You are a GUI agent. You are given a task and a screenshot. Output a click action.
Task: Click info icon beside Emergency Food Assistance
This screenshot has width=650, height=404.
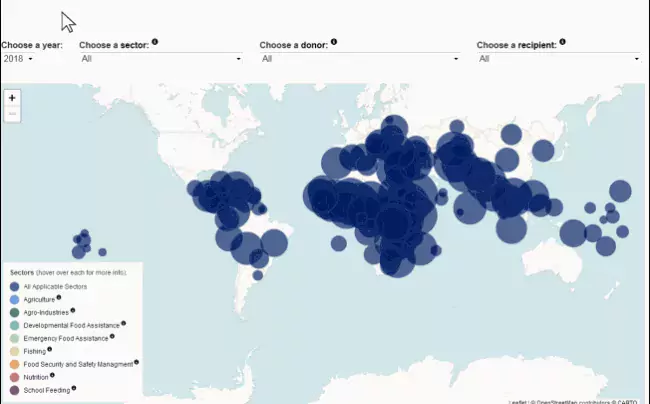point(112,336)
